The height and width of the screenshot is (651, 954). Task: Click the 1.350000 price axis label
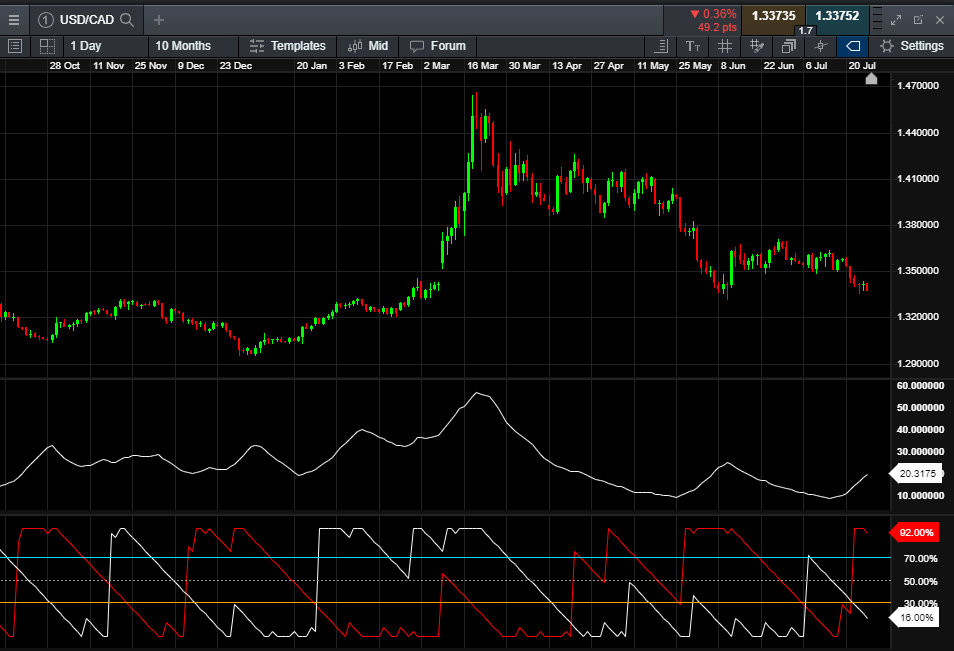(917, 271)
